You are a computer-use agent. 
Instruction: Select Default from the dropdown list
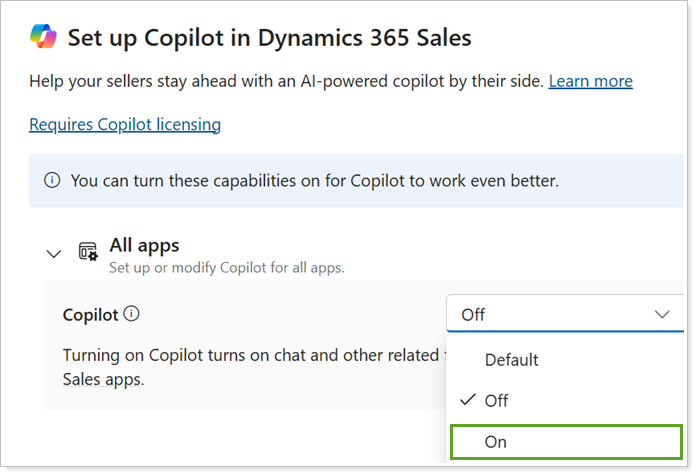(x=511, y=359)
